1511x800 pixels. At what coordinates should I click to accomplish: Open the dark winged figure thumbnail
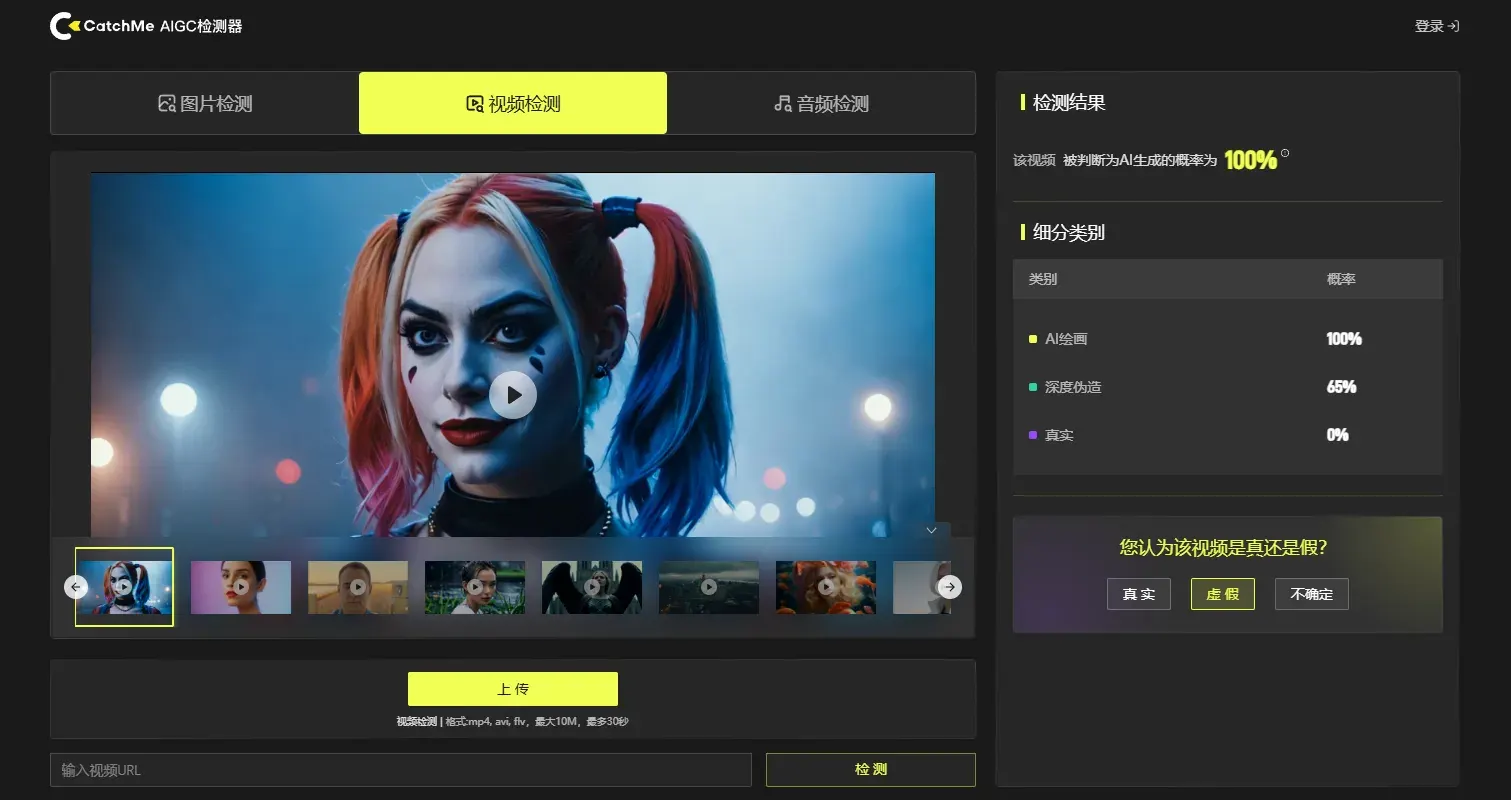pos(592,587)
